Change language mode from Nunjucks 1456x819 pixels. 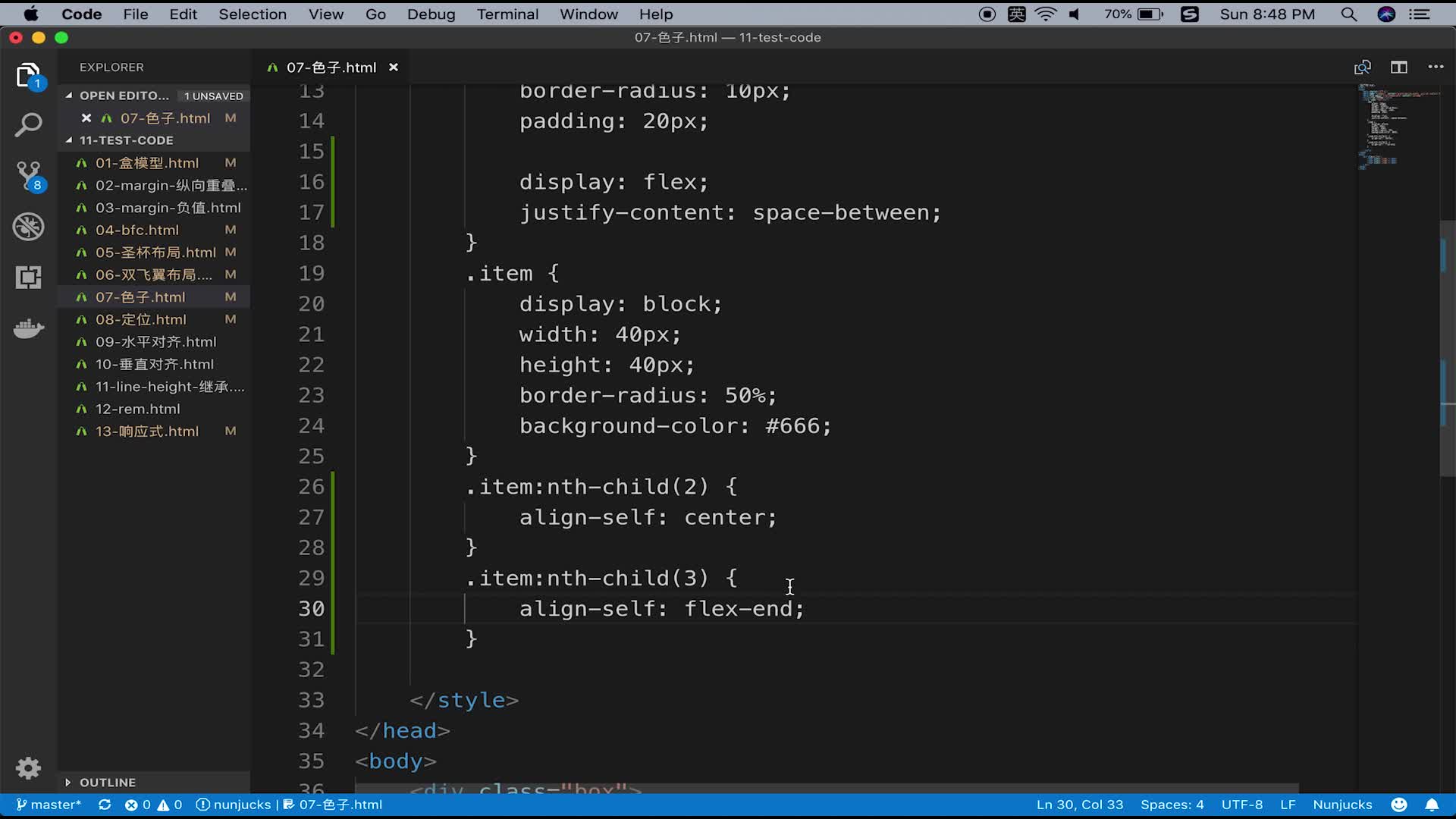tap(1342, 805)
